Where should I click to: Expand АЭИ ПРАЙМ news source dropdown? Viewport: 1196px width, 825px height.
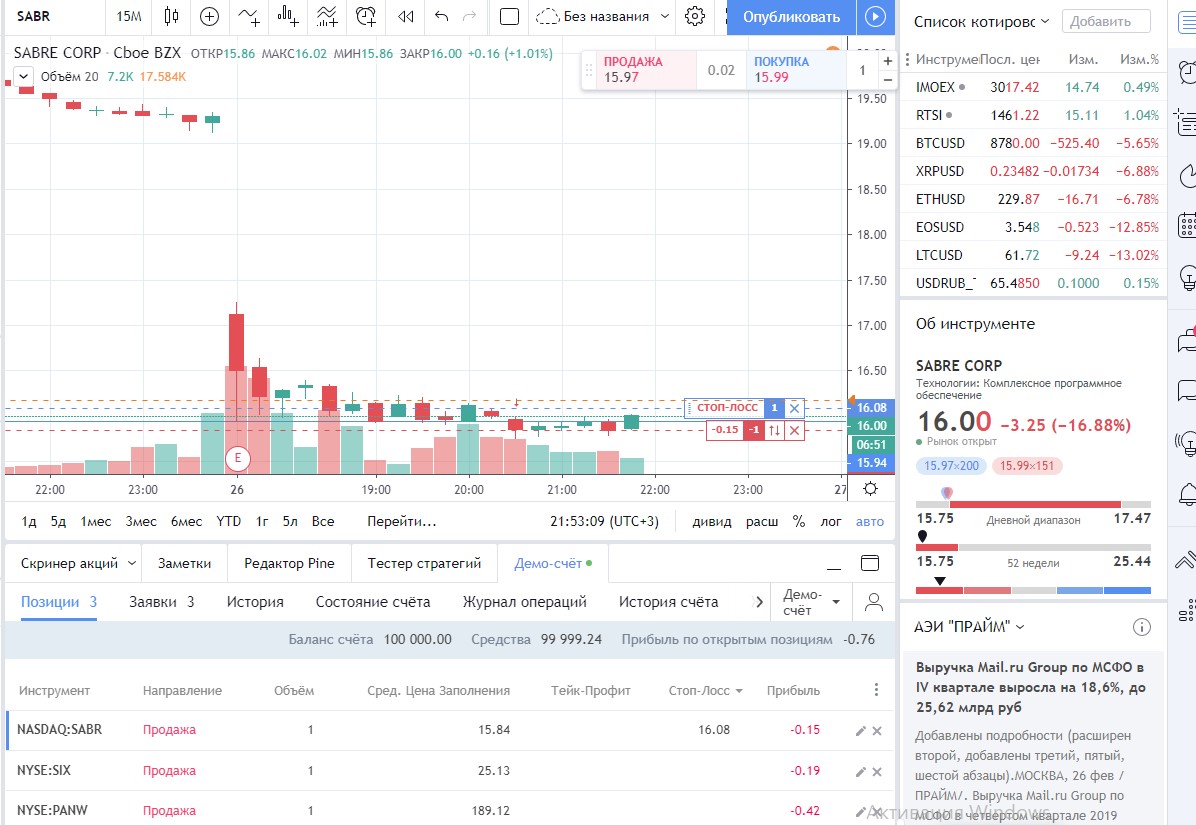[x=1021, y=627]
